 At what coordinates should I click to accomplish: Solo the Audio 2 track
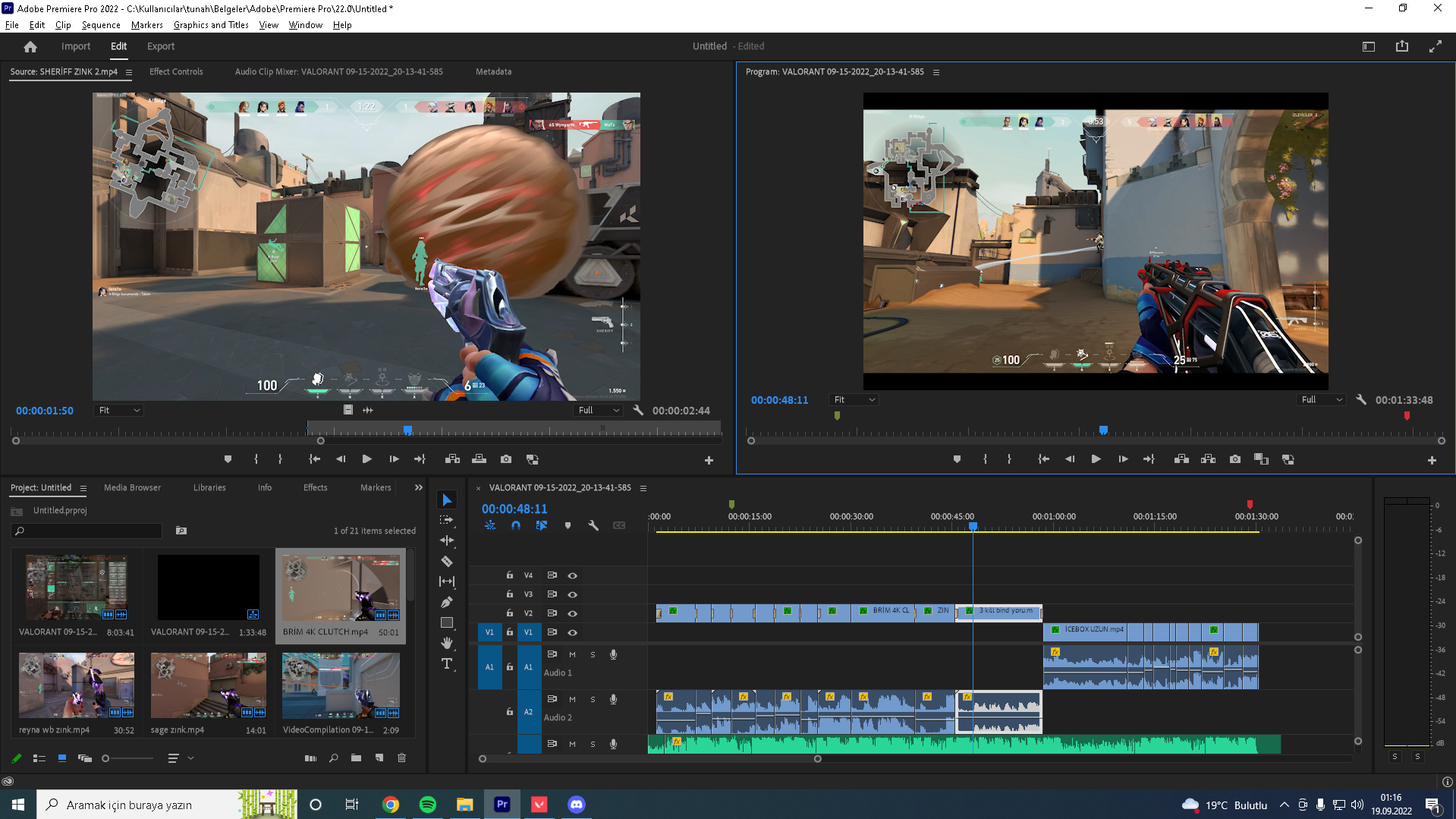point(593,699)
